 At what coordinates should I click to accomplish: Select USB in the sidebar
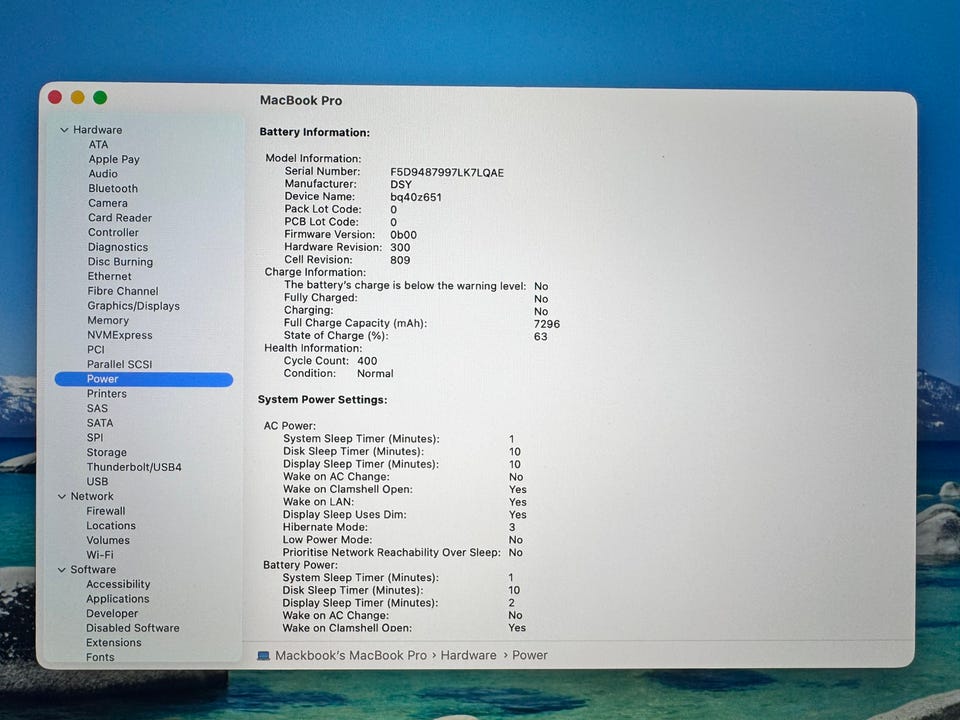(97, 482)
